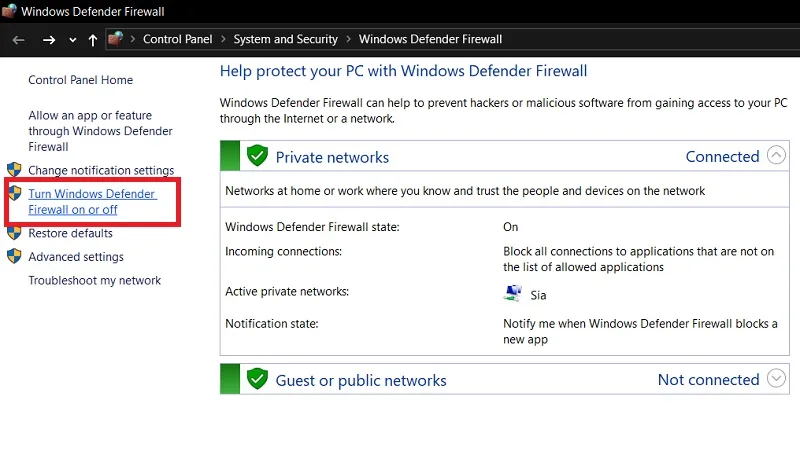The height and width of the screenshot is (455, 800).
Task: Click the Forward navigation arrow
Action: pos(49,40)
